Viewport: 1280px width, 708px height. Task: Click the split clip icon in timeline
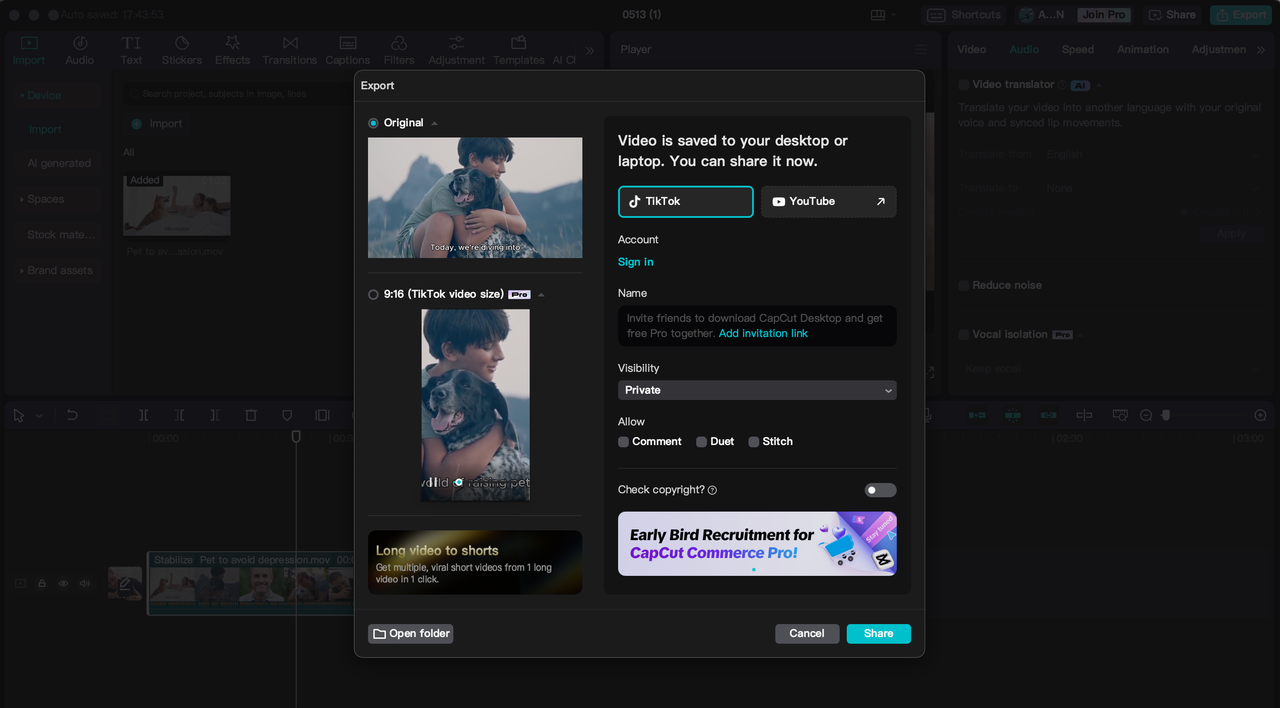tap(143, 415)
